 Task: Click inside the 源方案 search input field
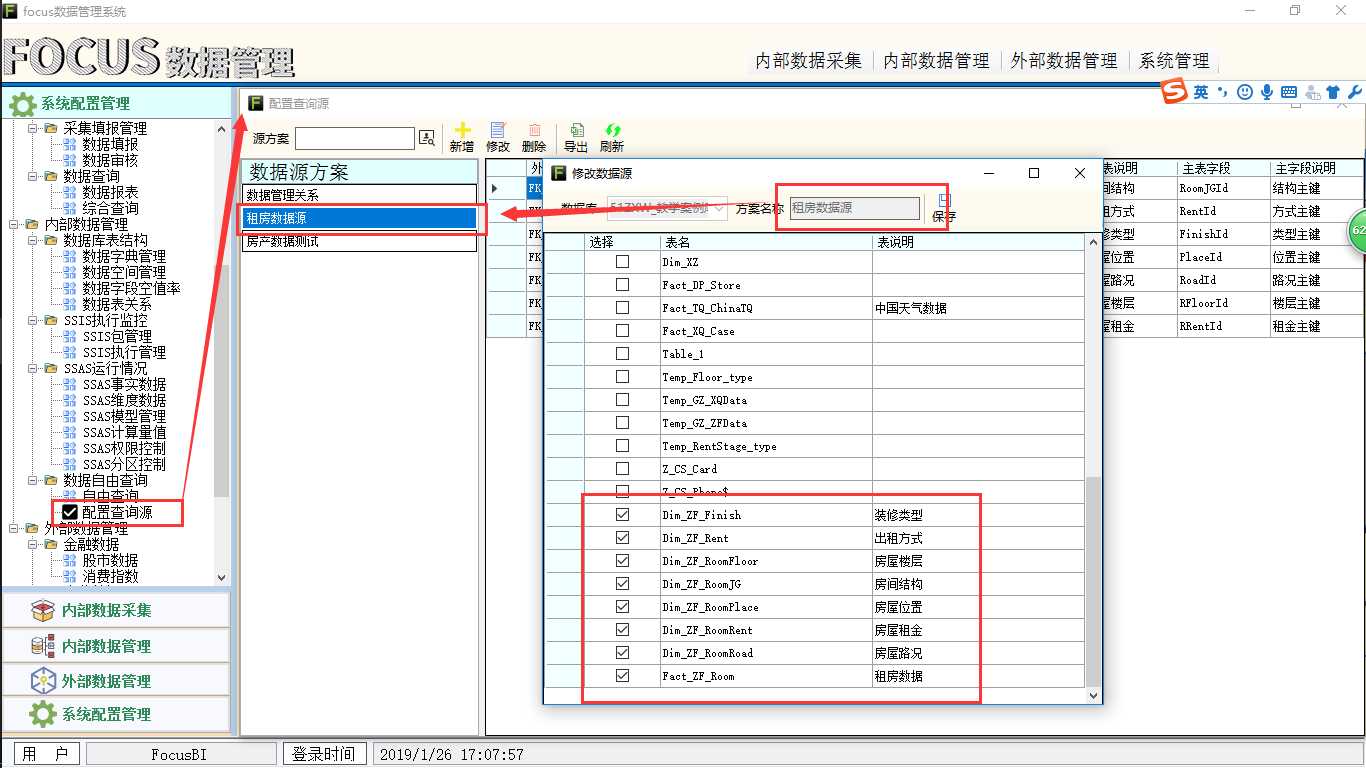click(x=354, y=138)
